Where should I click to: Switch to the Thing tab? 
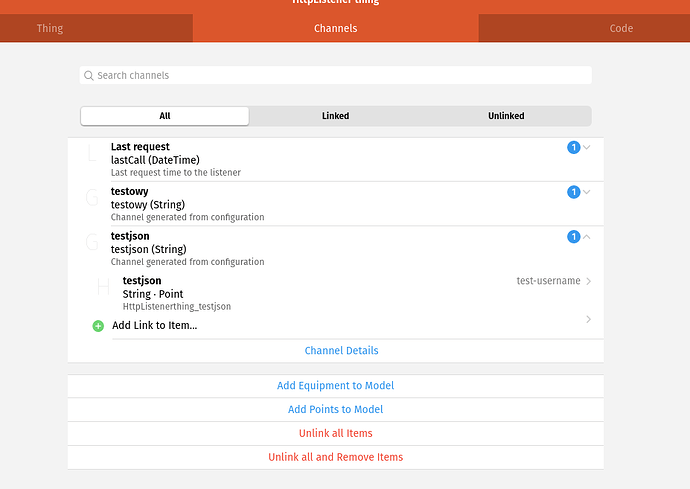(50, 28)
